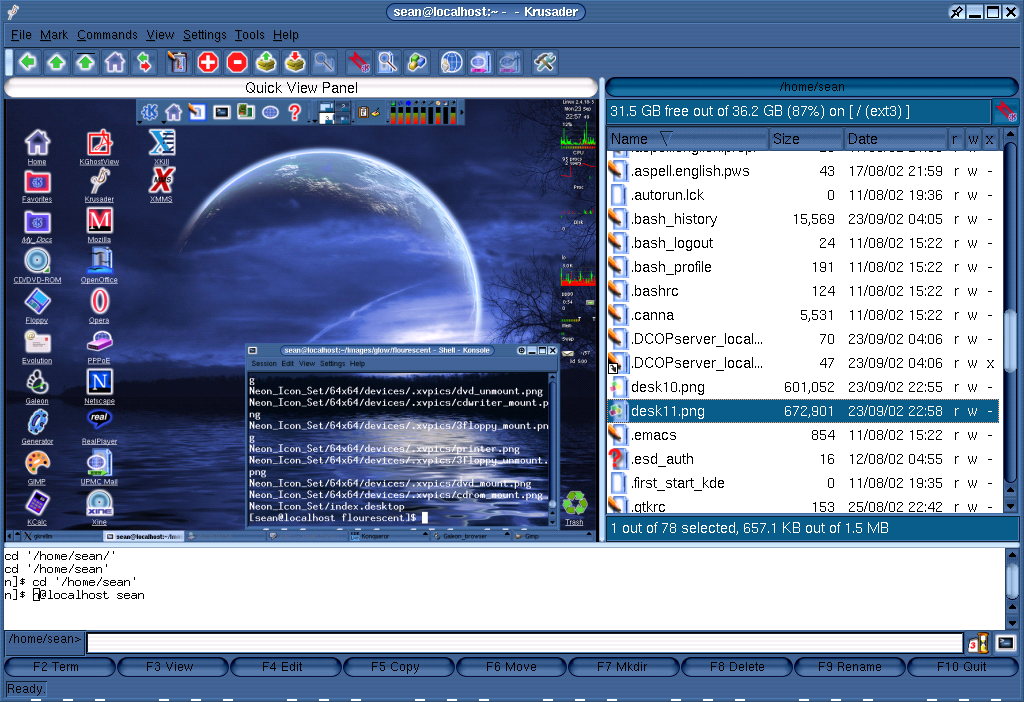Image resolution: width=1024 pixels, height=702 pixels.
Task: Click terminal output scrollbar up arrow
Action: click(1012, 555)
